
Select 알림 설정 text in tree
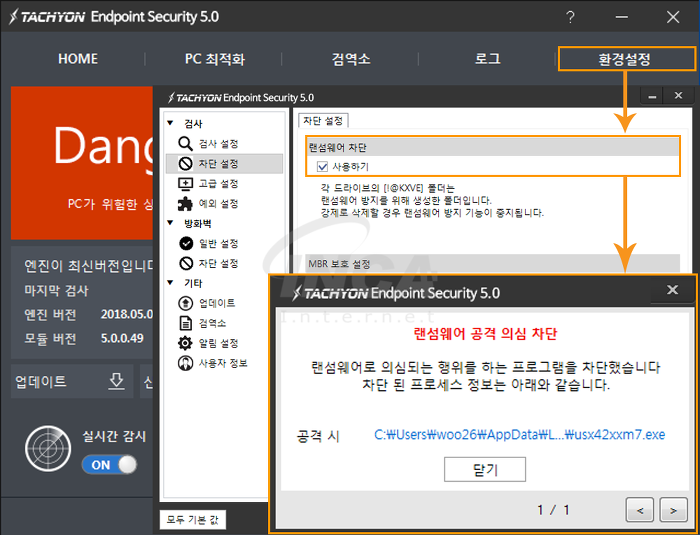(x=218, y=343)
